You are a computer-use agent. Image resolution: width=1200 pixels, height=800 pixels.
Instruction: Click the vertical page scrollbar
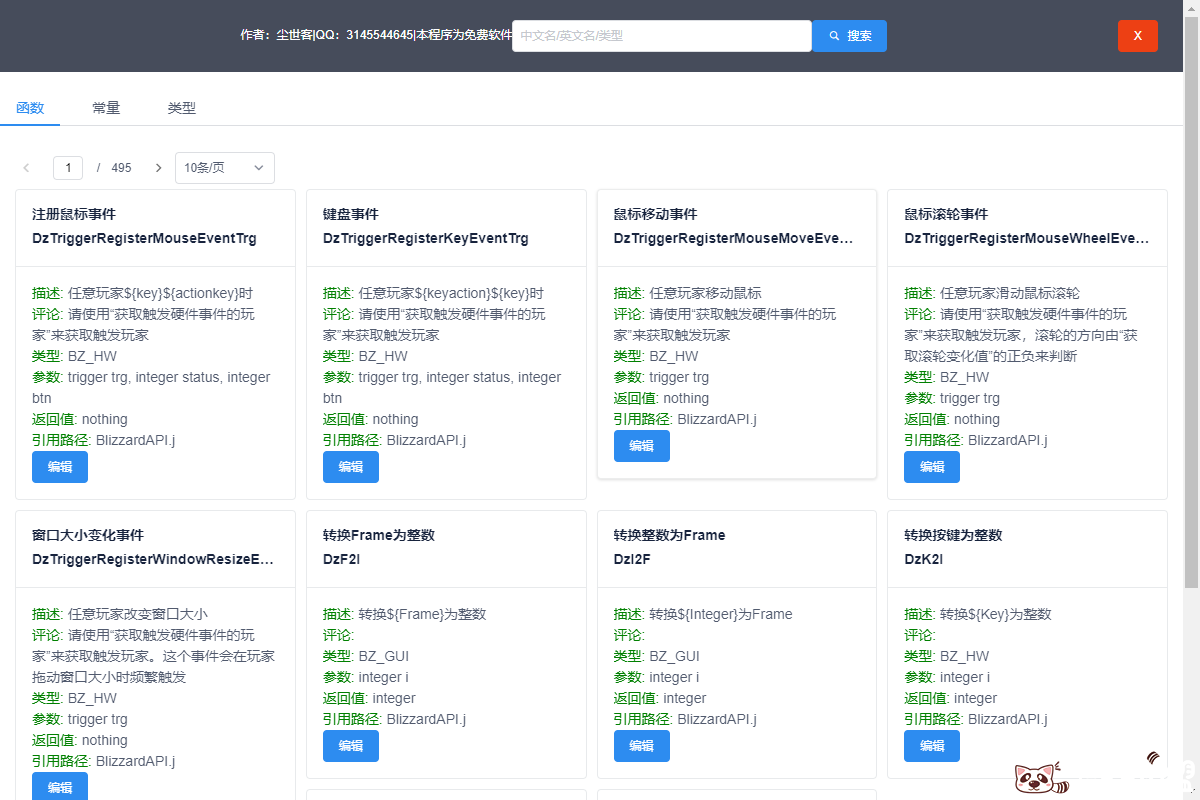[x=1191, y=300]
